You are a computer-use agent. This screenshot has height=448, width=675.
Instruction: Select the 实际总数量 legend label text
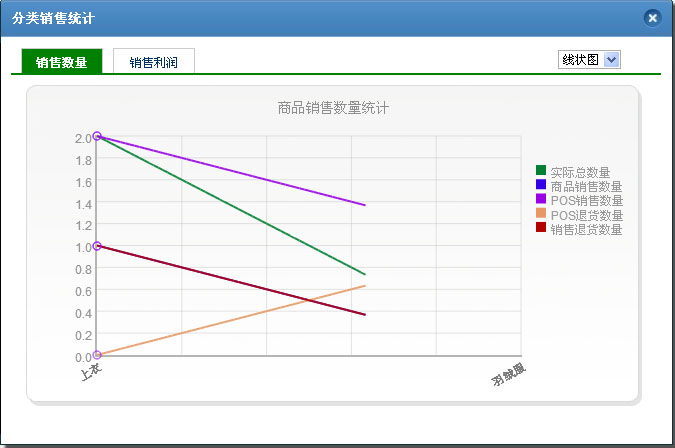[x=580, y=172]
